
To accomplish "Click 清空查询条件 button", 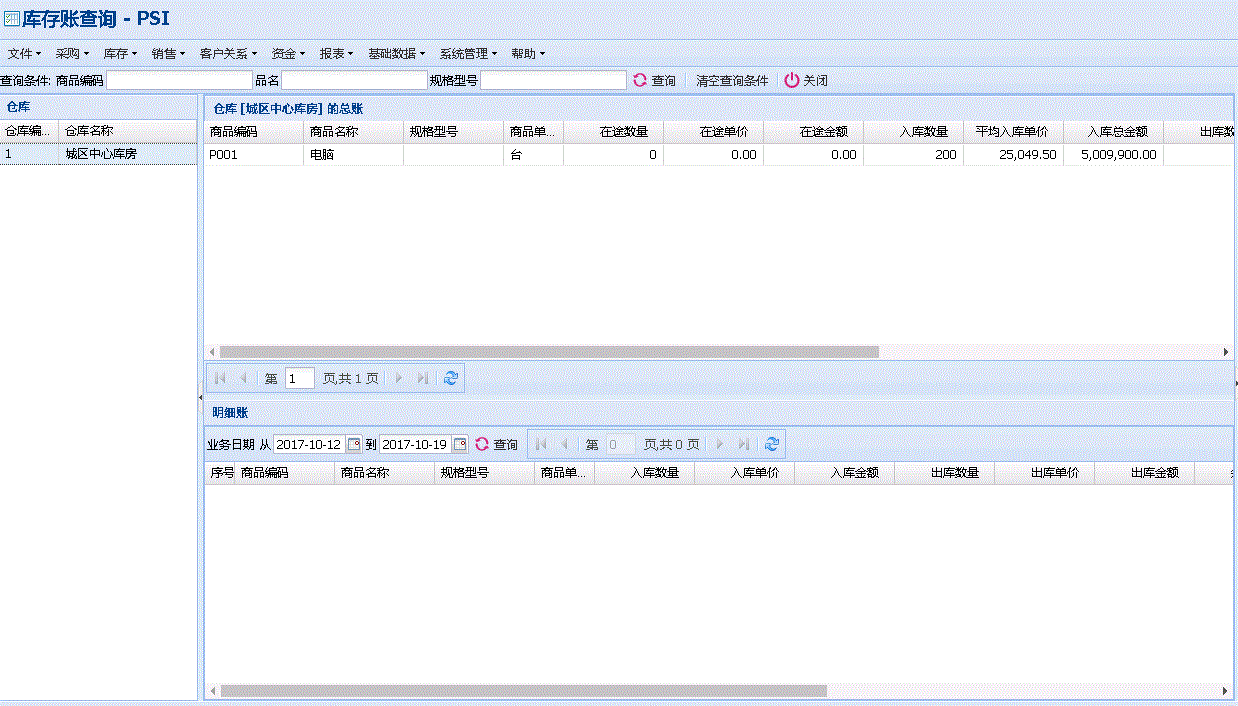I will (732, 80).
